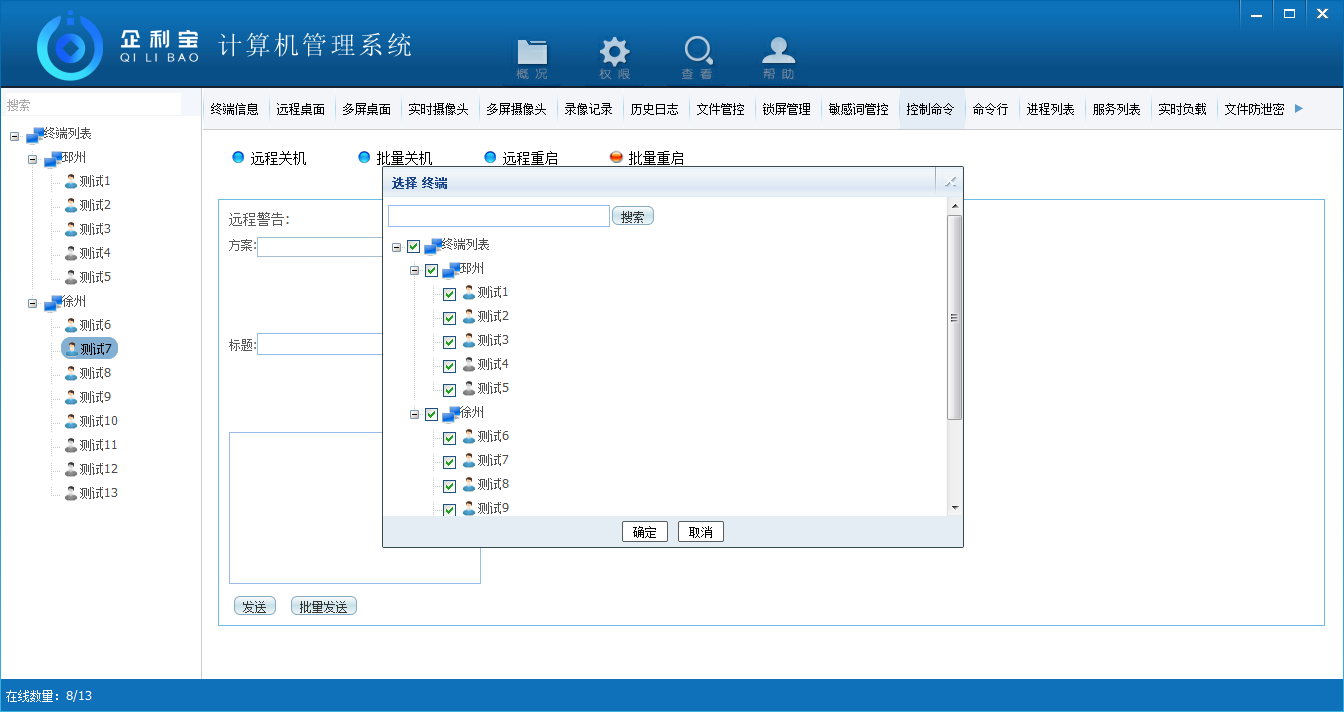Uncheck the 终端列表 root checkbox
This screenshot has height=712, width=1344.
click(x=414, y=246)
